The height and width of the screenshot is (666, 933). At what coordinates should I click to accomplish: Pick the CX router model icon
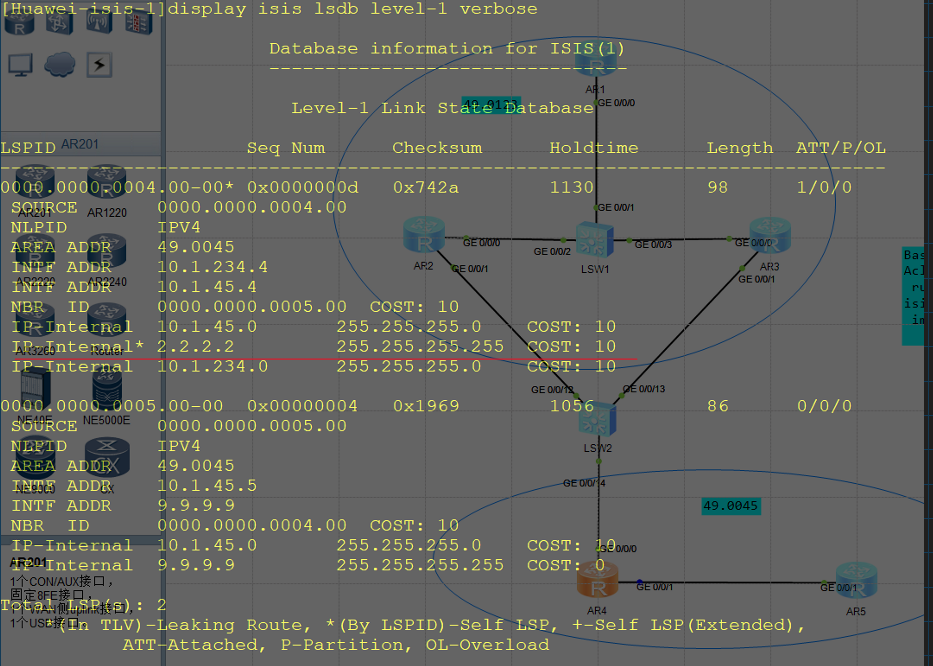tap(107, 459)
